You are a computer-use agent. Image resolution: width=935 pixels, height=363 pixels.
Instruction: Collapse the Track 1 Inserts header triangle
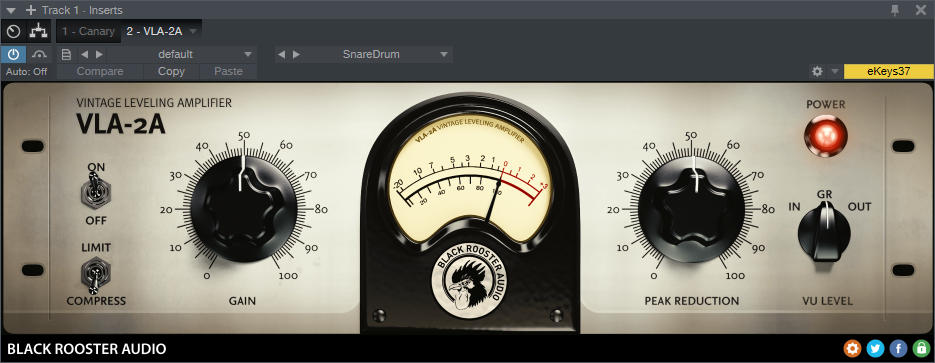11,10
